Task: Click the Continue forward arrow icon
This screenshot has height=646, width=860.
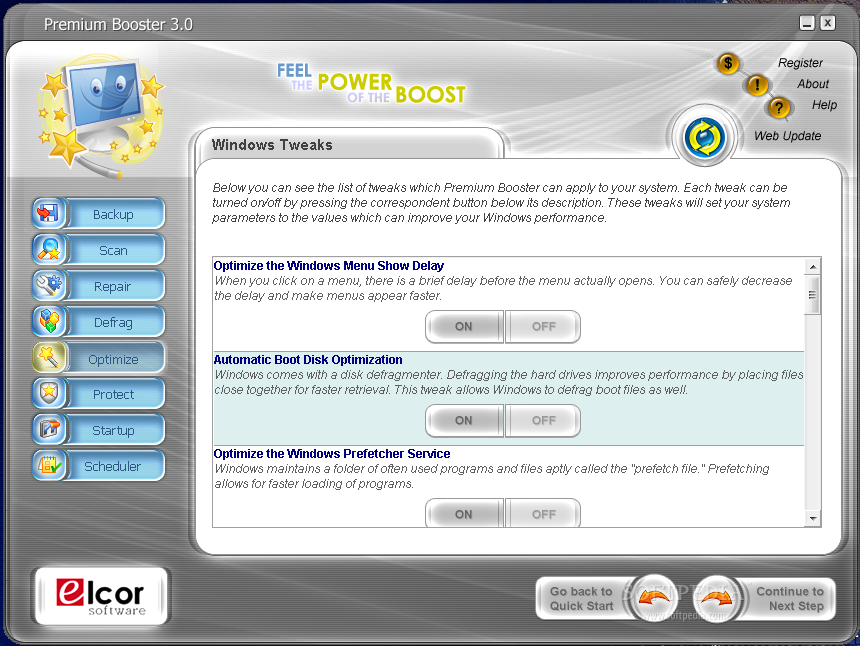Action: pyautogui.click(x=717, y=598)
